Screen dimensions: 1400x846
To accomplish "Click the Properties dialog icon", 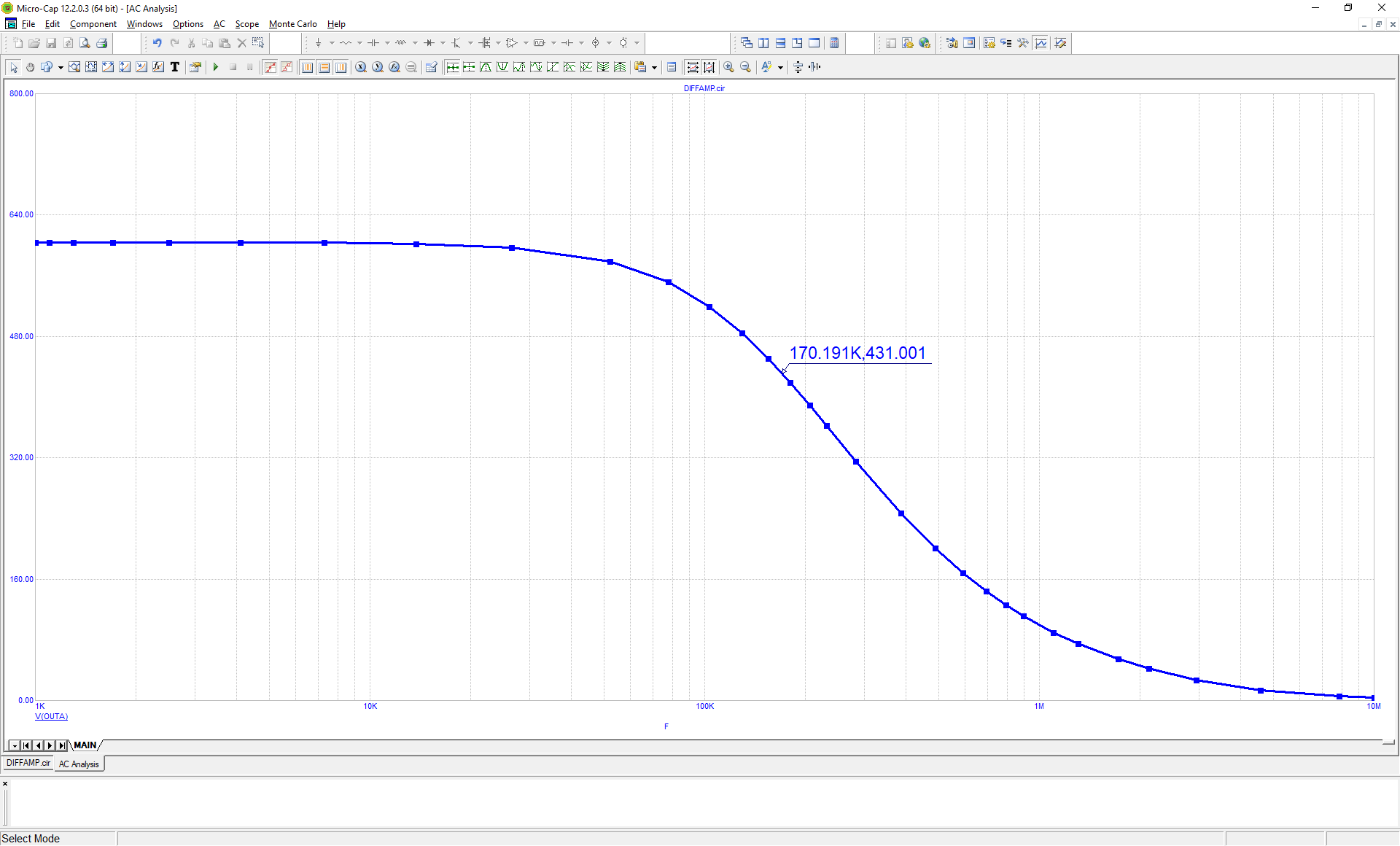I will coord(195,67).
